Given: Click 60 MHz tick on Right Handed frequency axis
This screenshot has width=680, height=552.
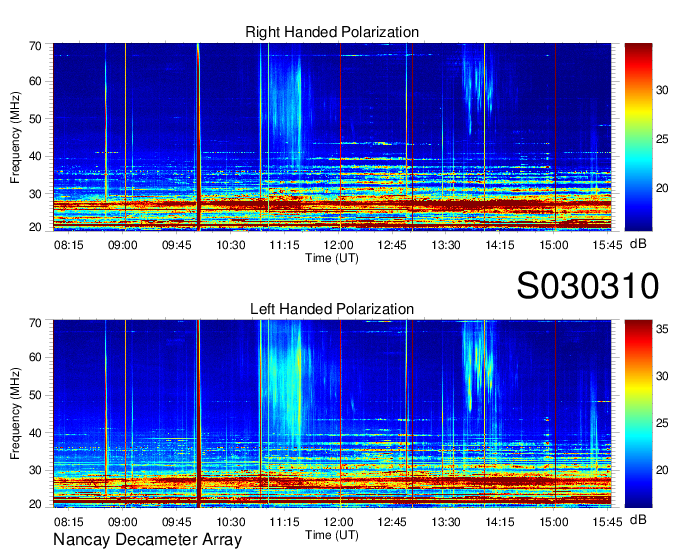Looking at the screenshot, I should coord(36,81).
